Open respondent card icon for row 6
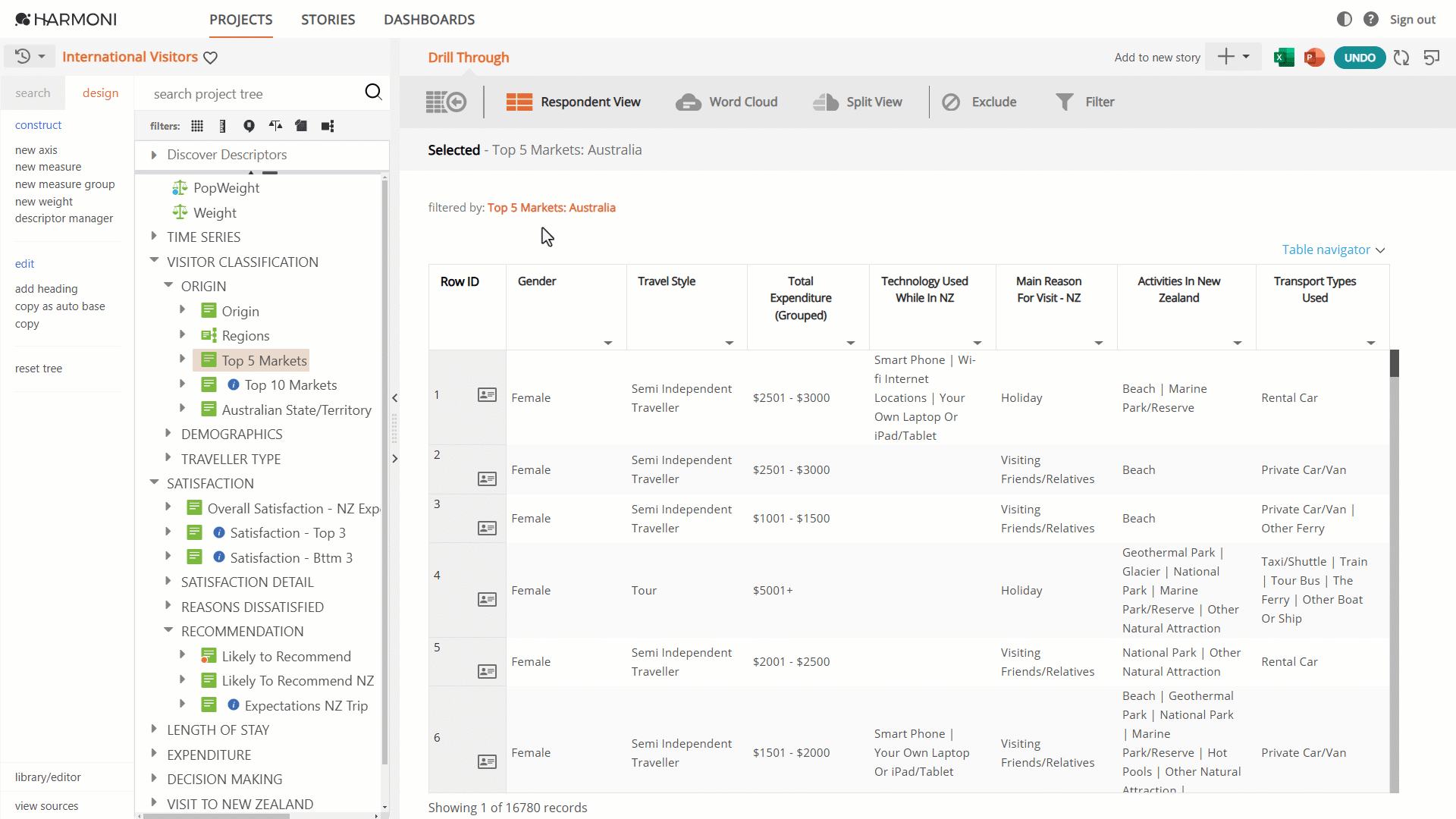The width and height of the screenshot is (1456, 819). click(487, 761)
